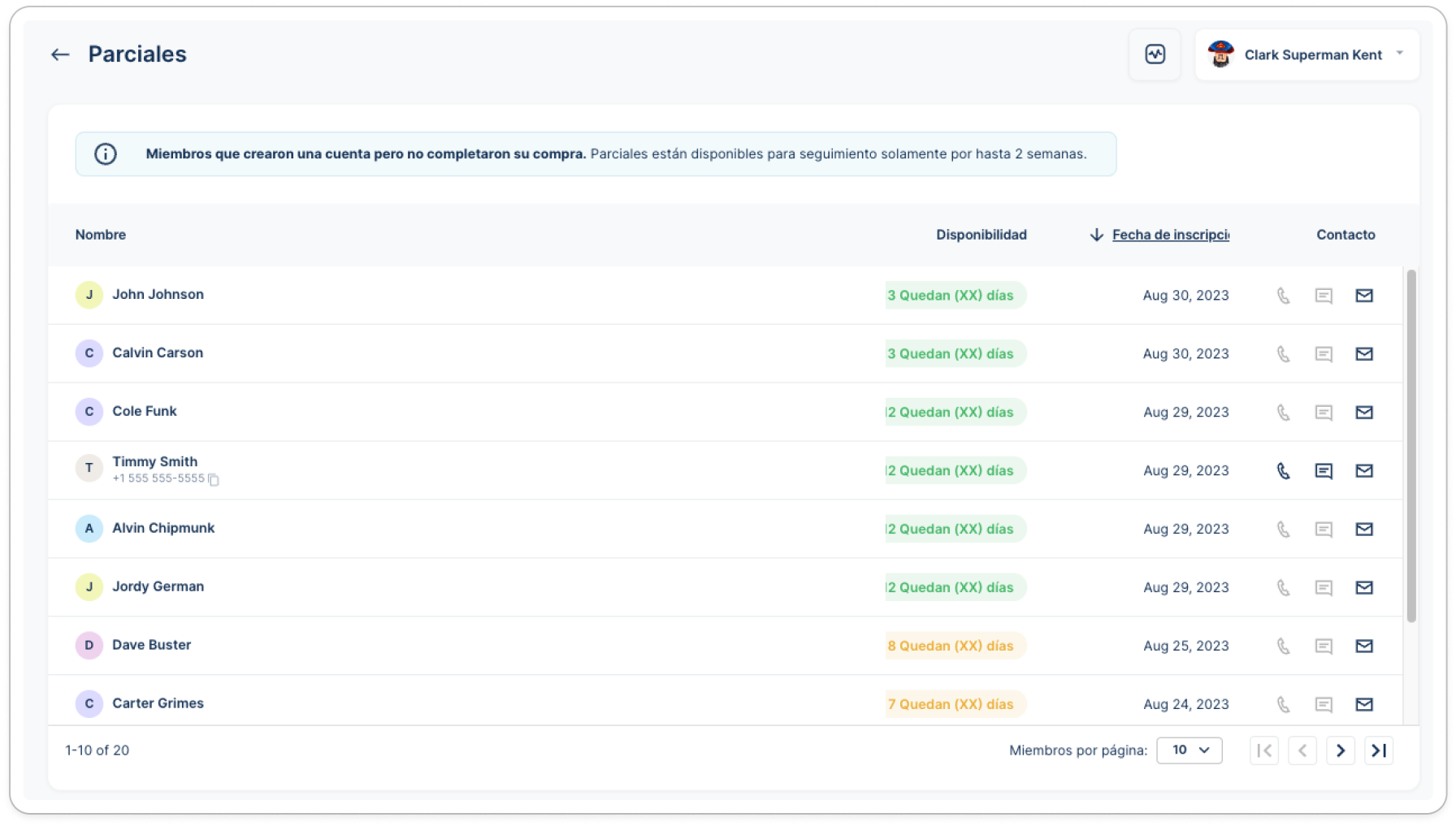Email Jordy German
This screenshot has height=826, width=1456.
tap(1364, 588)
